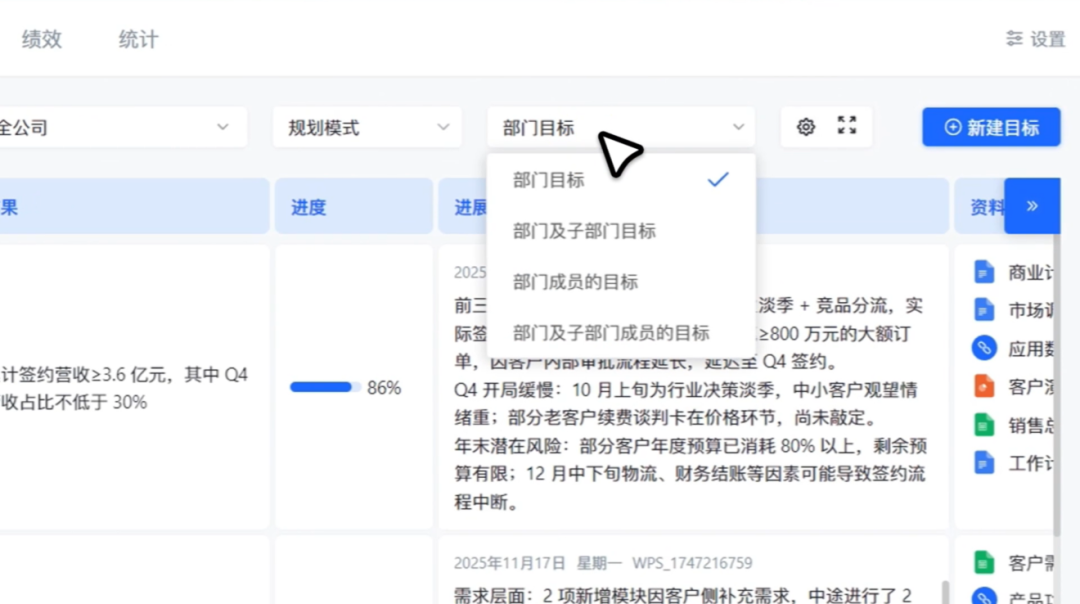Choose 部门及子部门成员的目标 option

(621, 333)
